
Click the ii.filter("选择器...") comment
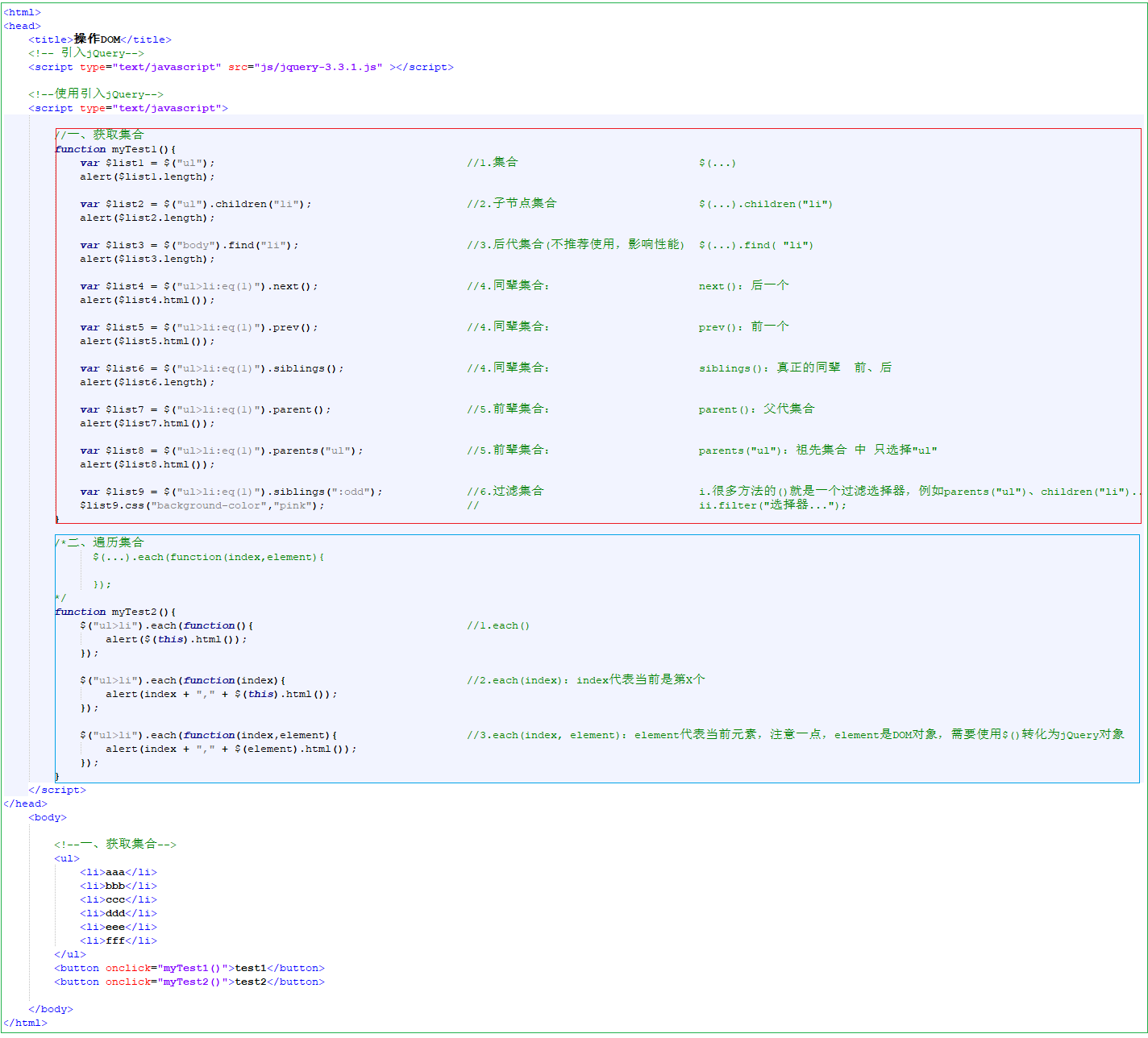(x=772, y=505)
